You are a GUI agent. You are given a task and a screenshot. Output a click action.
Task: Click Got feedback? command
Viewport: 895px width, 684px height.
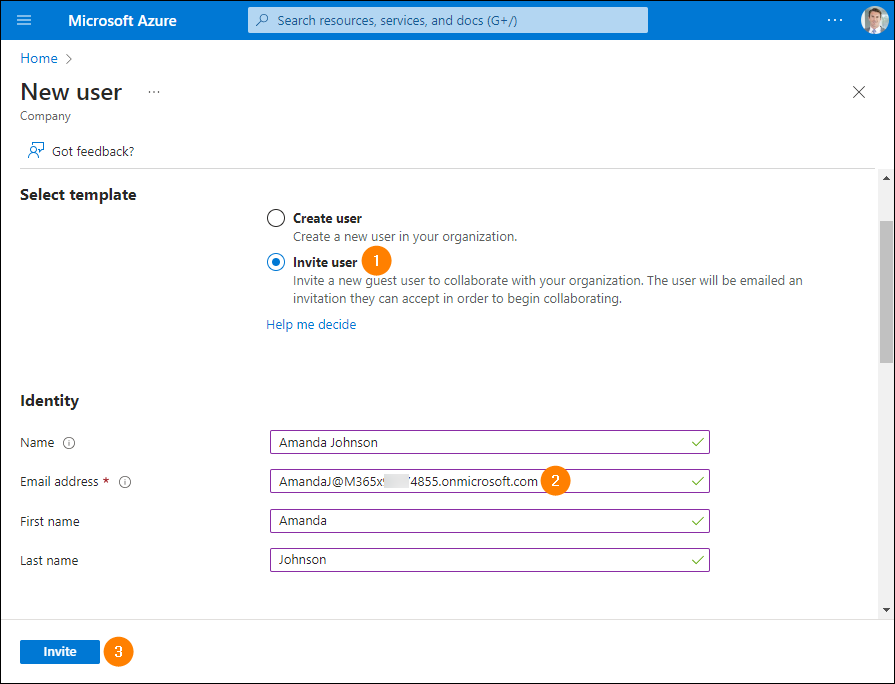point(80,151)
